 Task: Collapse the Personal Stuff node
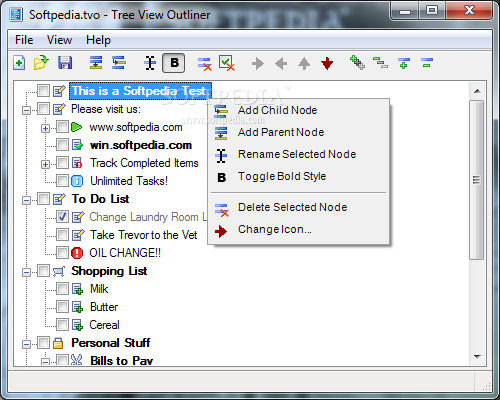(x=26, y=344)
